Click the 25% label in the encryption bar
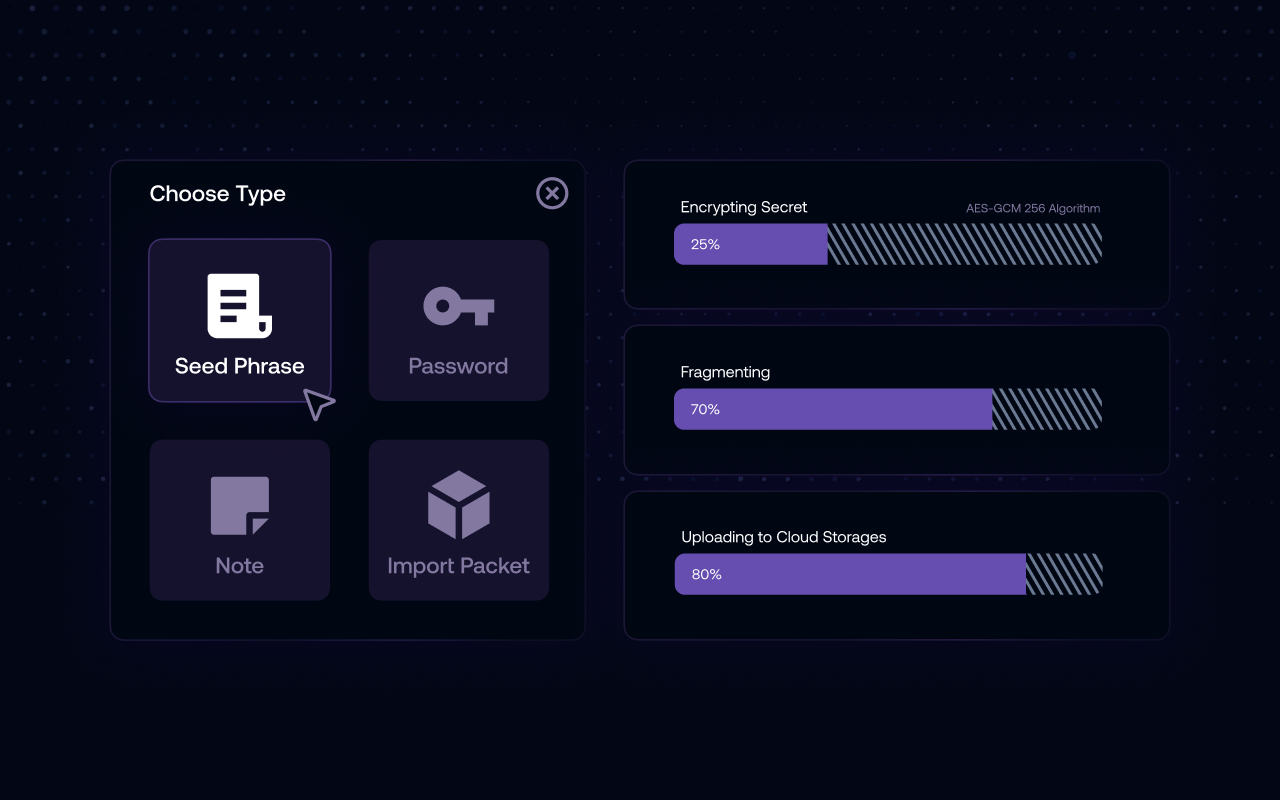The height and width of the screenshot is (800, 1280). pos(705,243)
